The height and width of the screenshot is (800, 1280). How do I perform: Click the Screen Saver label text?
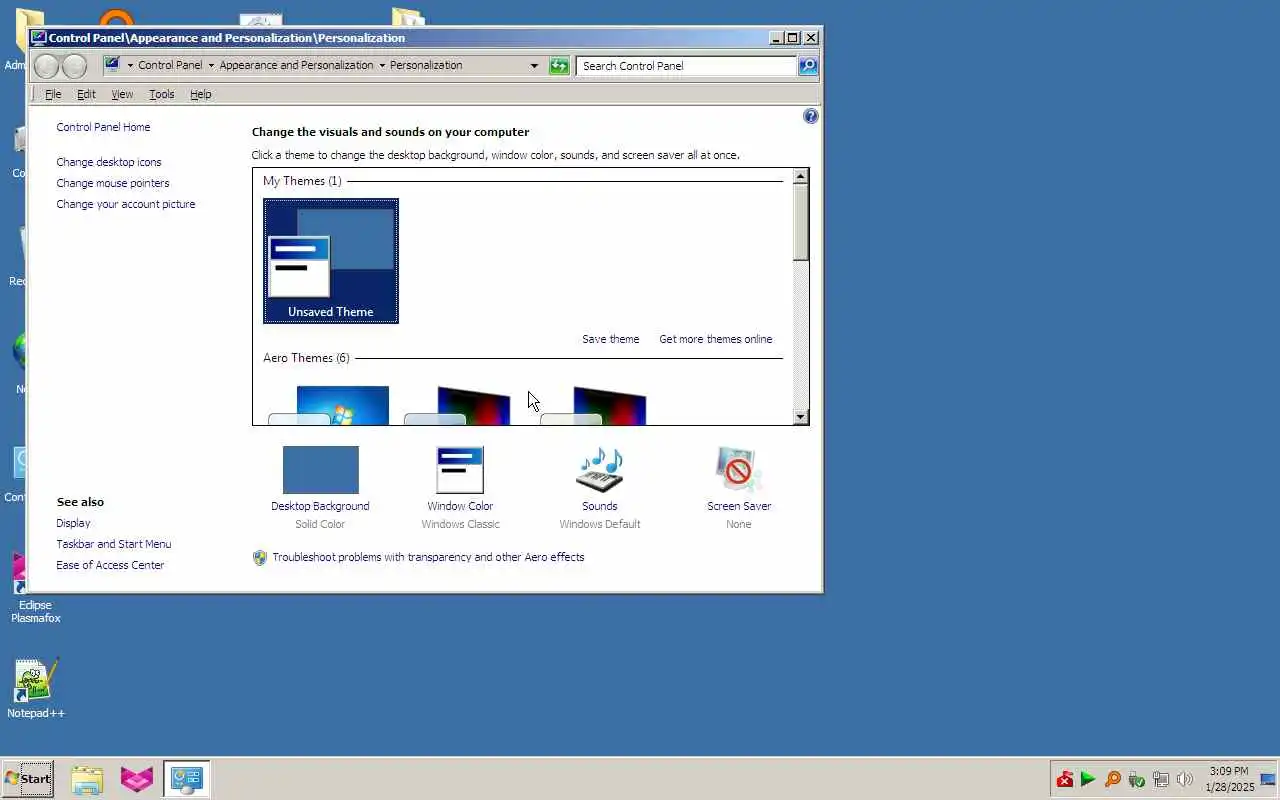tap(739, 506)
